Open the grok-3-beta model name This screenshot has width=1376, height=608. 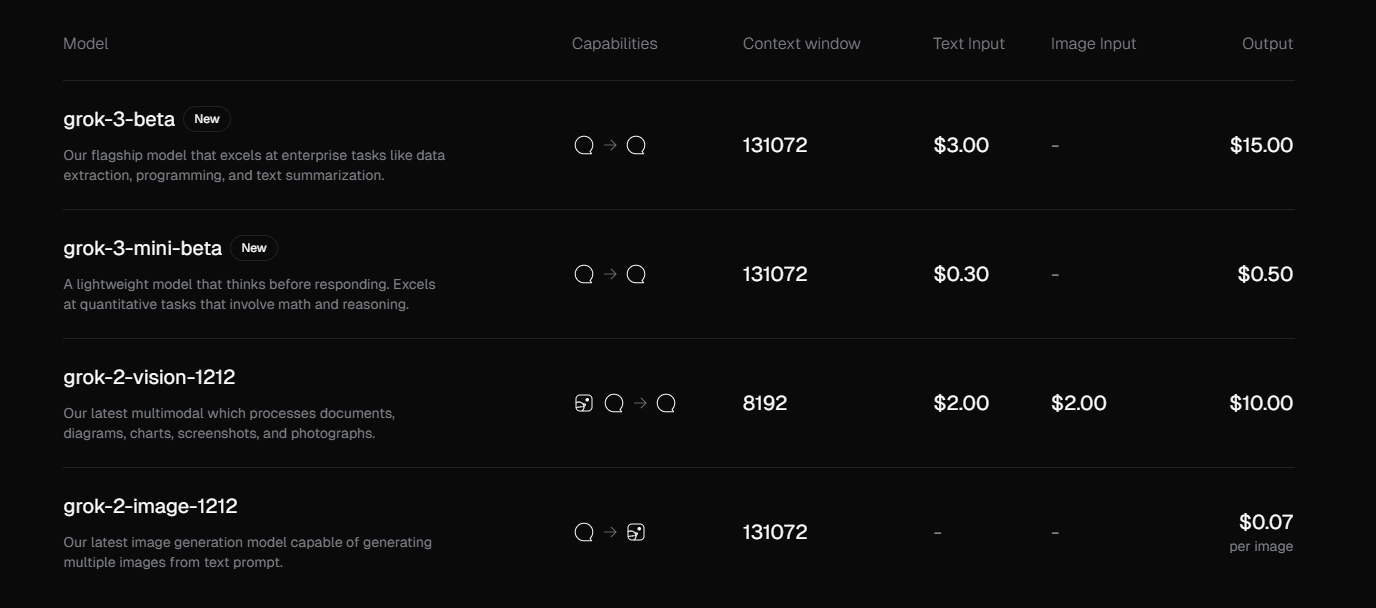click(119, 119)
